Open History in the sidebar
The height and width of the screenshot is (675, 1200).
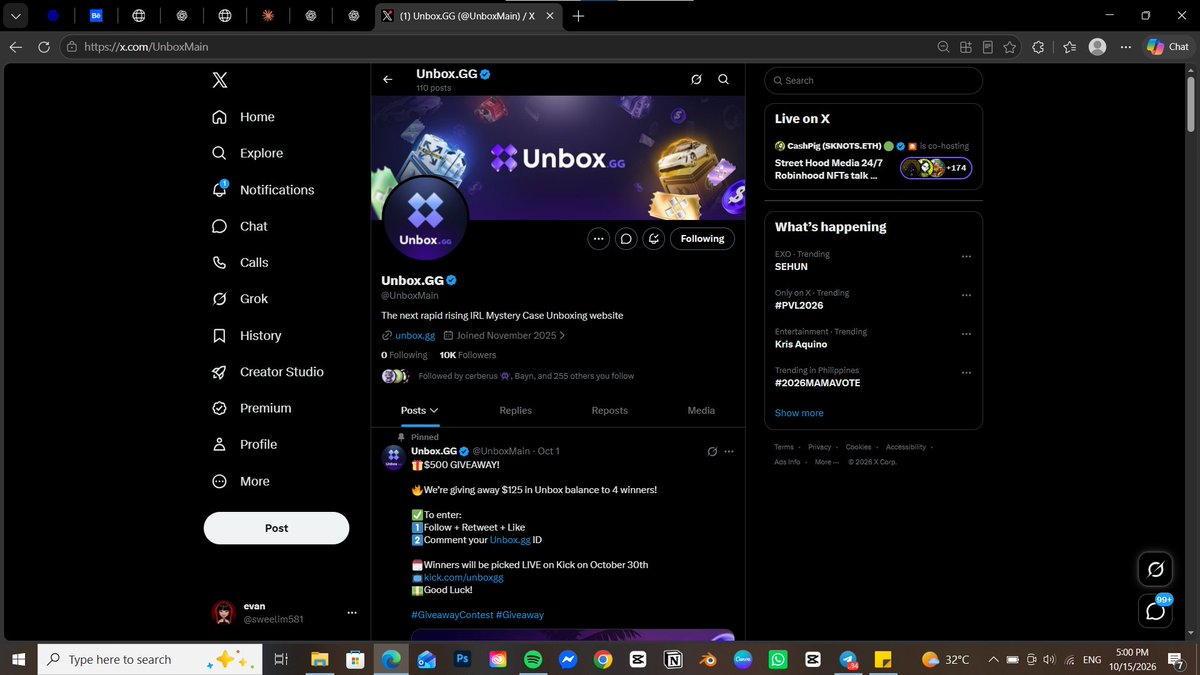247,335
